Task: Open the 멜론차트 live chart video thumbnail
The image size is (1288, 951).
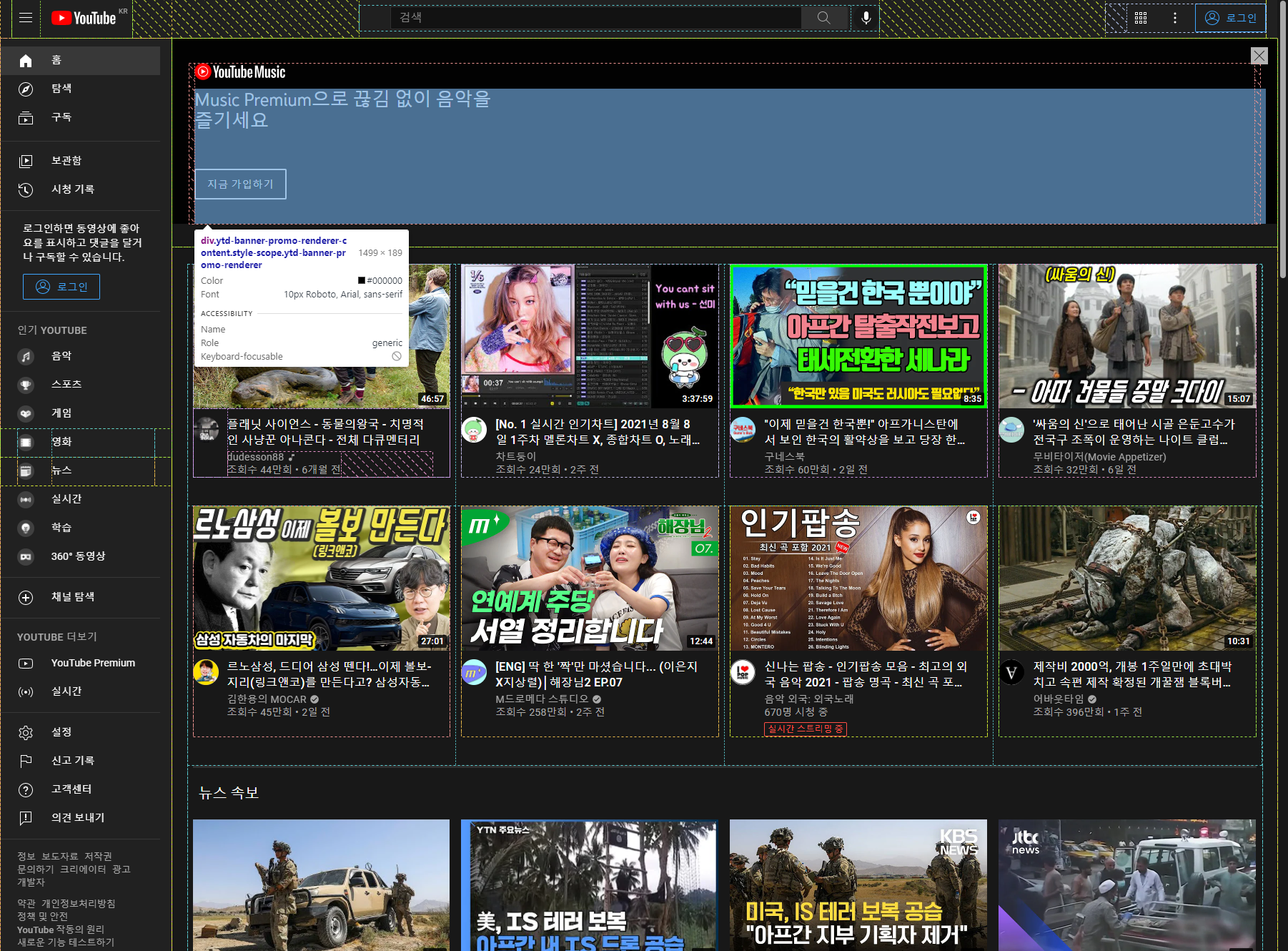Action: (x=590, y=336)
